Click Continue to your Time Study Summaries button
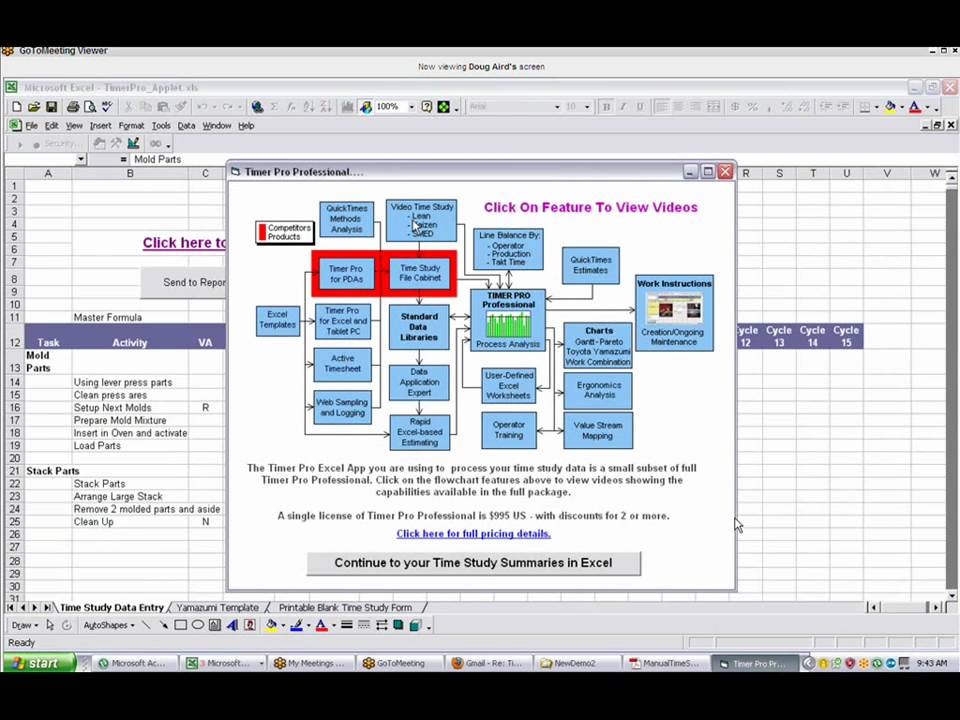 473,563
